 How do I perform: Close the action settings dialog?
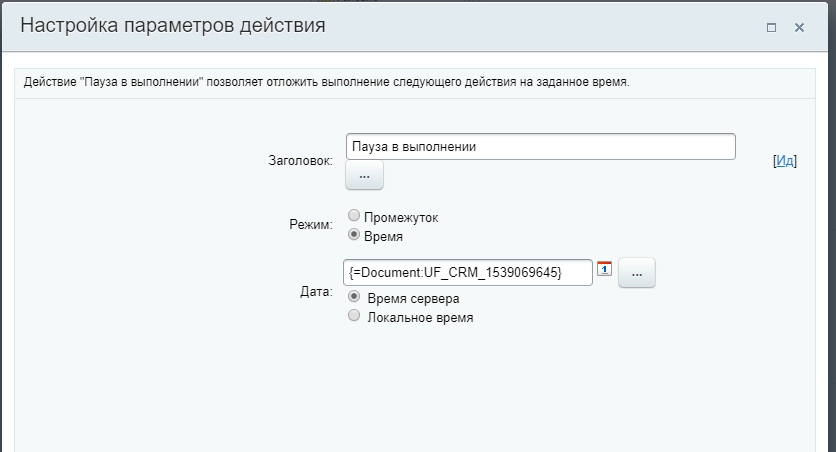(799, 28)
